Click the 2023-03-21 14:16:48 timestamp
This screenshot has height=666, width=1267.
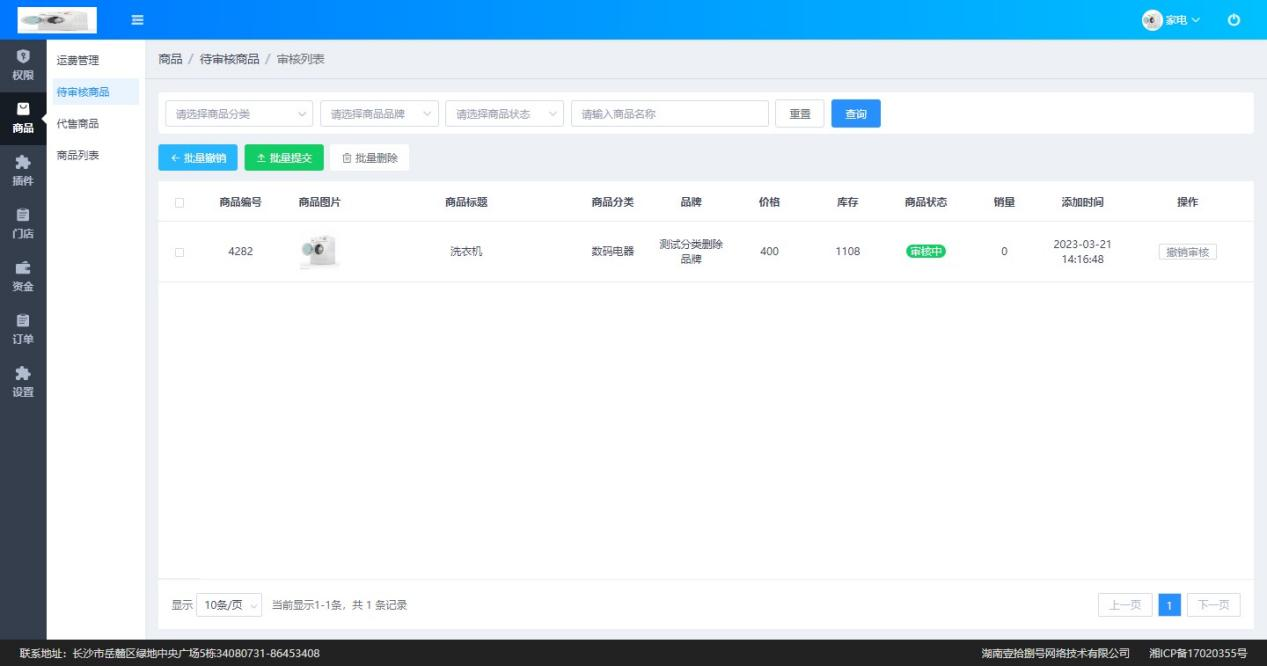point(1082,252)
